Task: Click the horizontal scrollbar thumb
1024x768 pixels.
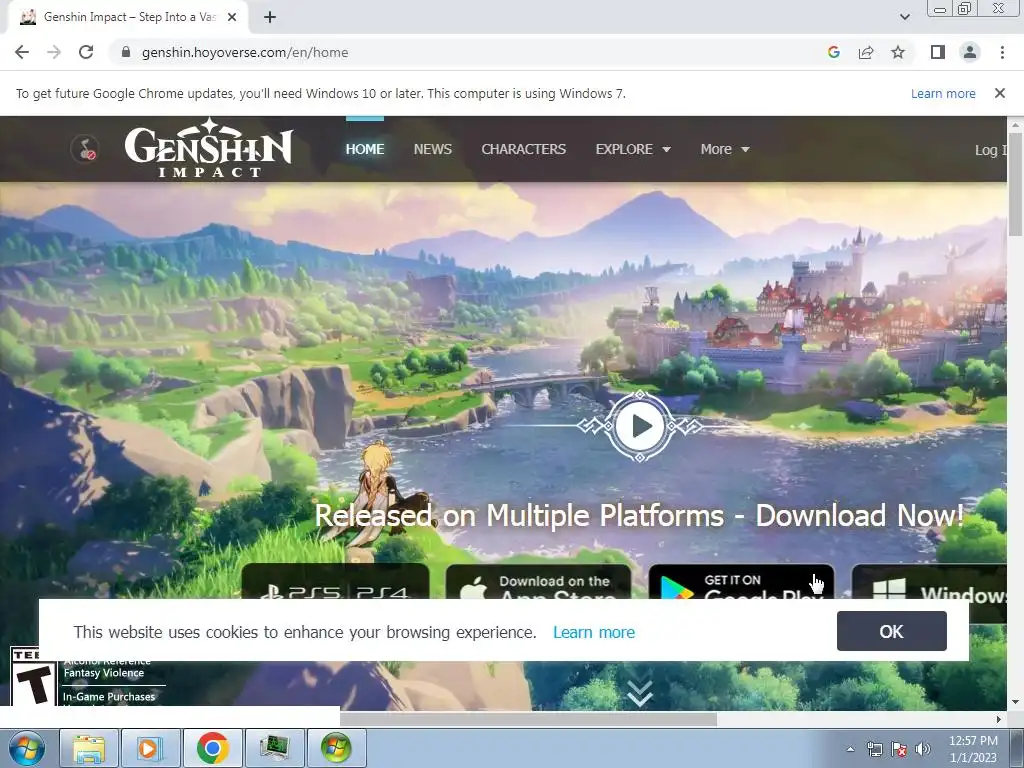Action: [x=528, y=719]
